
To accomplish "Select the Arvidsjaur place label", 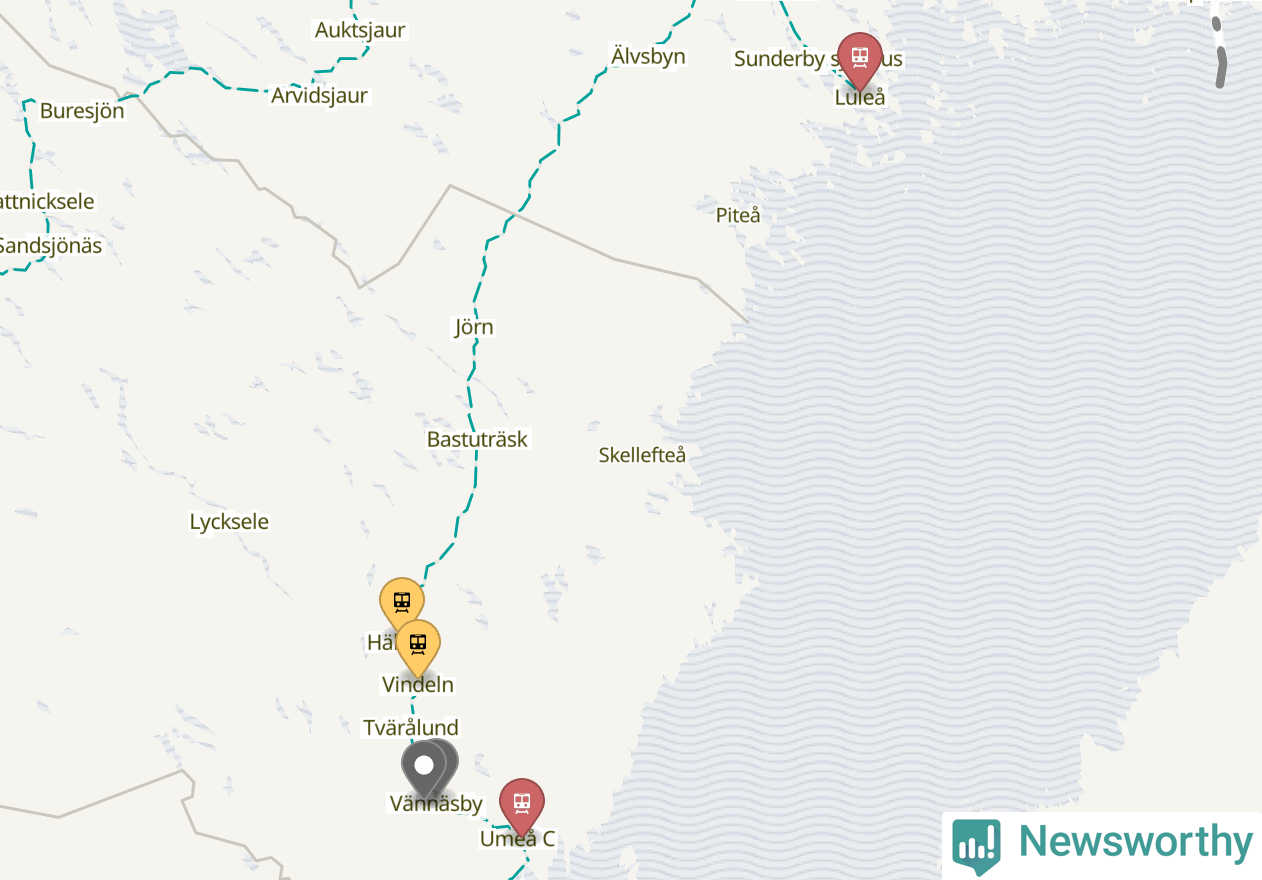I will (319, 96).
